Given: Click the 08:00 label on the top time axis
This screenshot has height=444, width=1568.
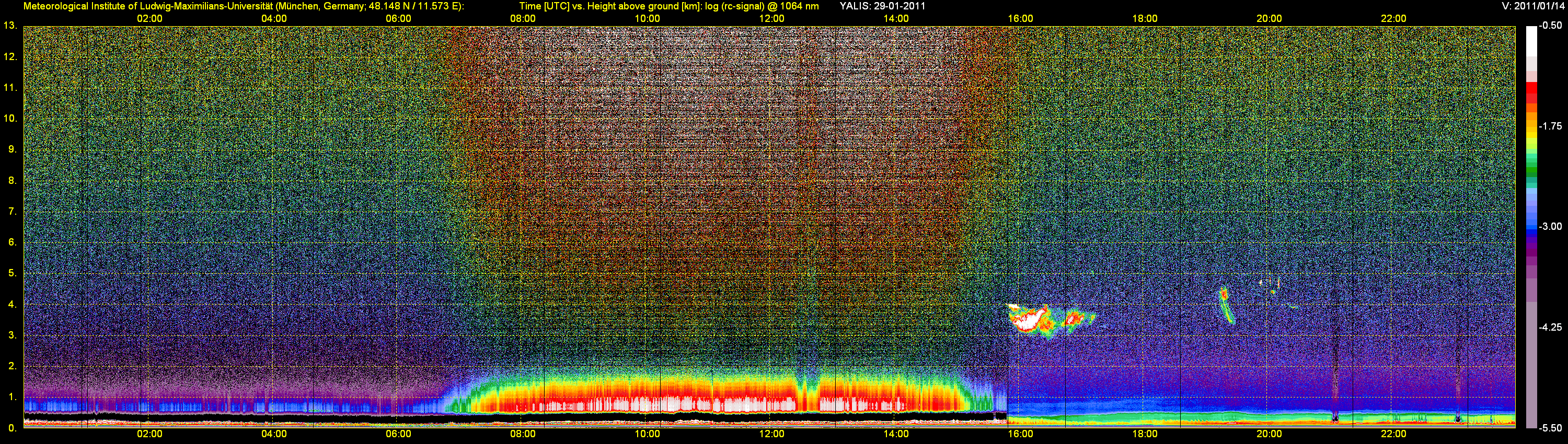Looking at the screenshot, I should click(523, 19).
